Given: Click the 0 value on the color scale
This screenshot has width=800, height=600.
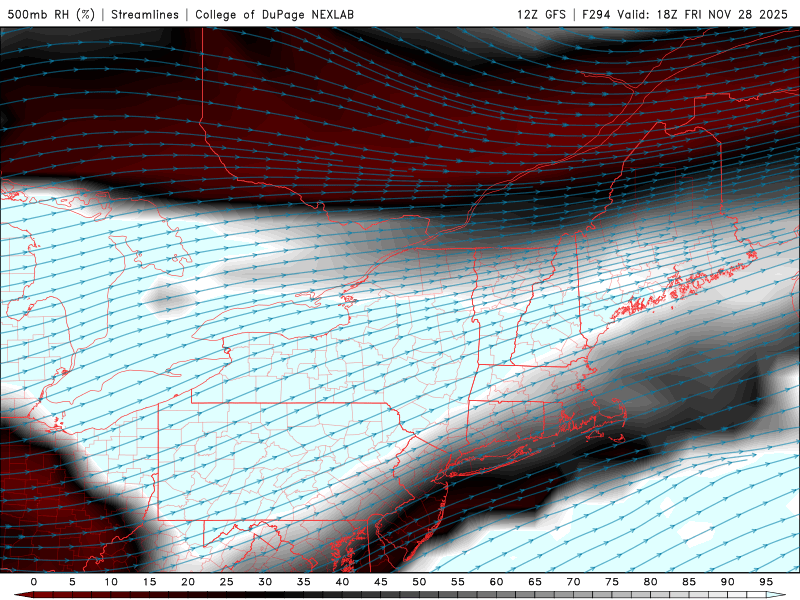Looking at the screenshot, I should 34,582.
